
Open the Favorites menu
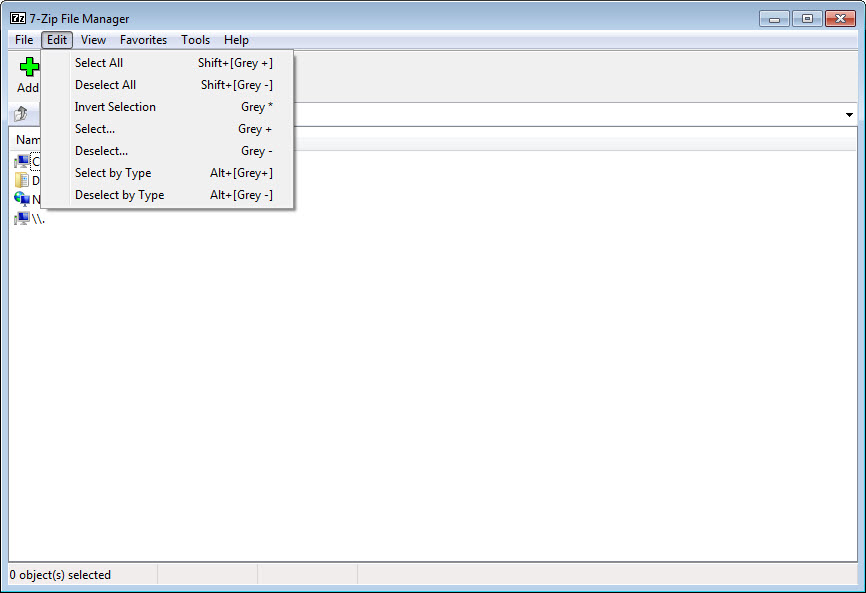point(144,40)
